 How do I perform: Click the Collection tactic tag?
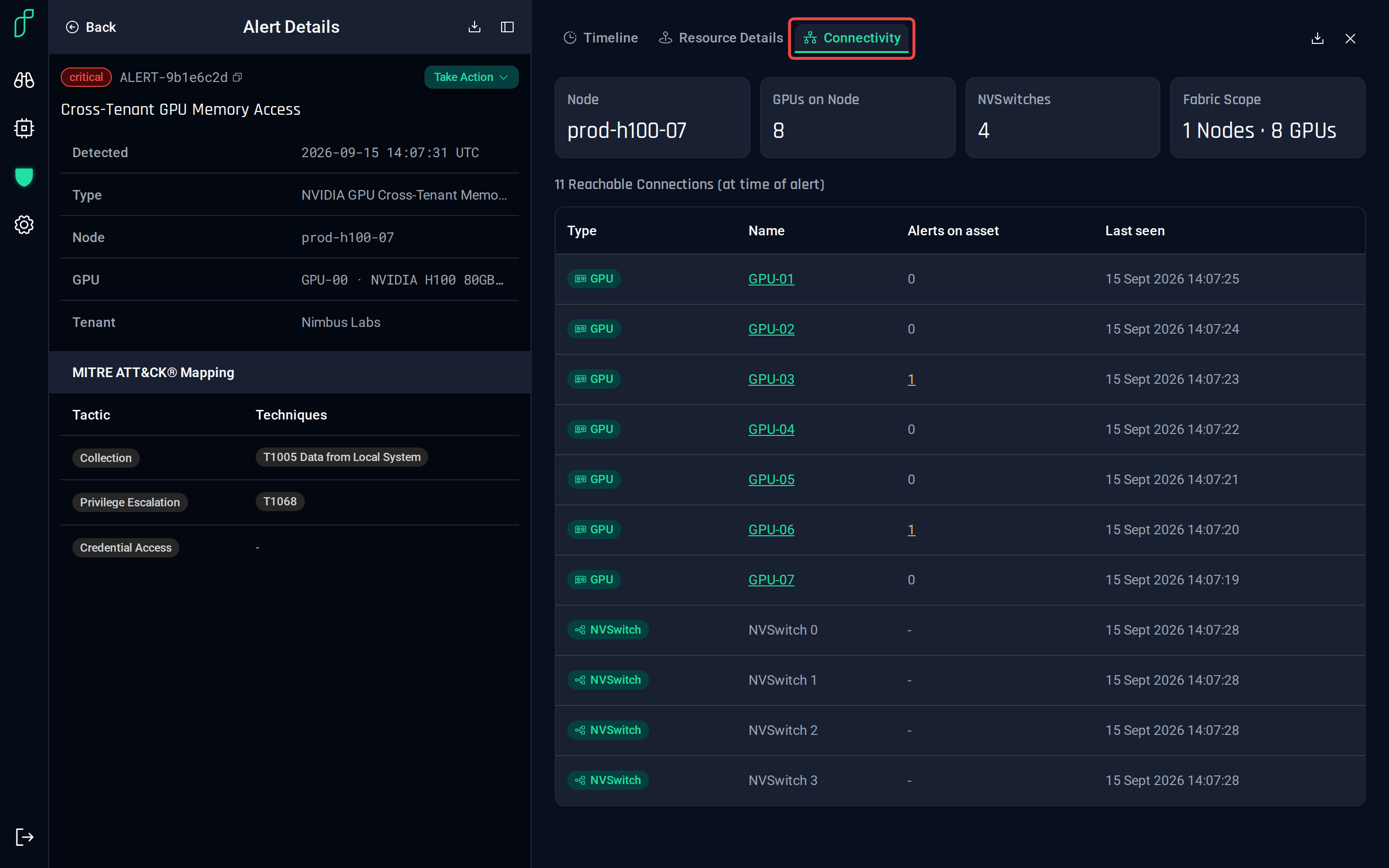(x=106, y=458)
